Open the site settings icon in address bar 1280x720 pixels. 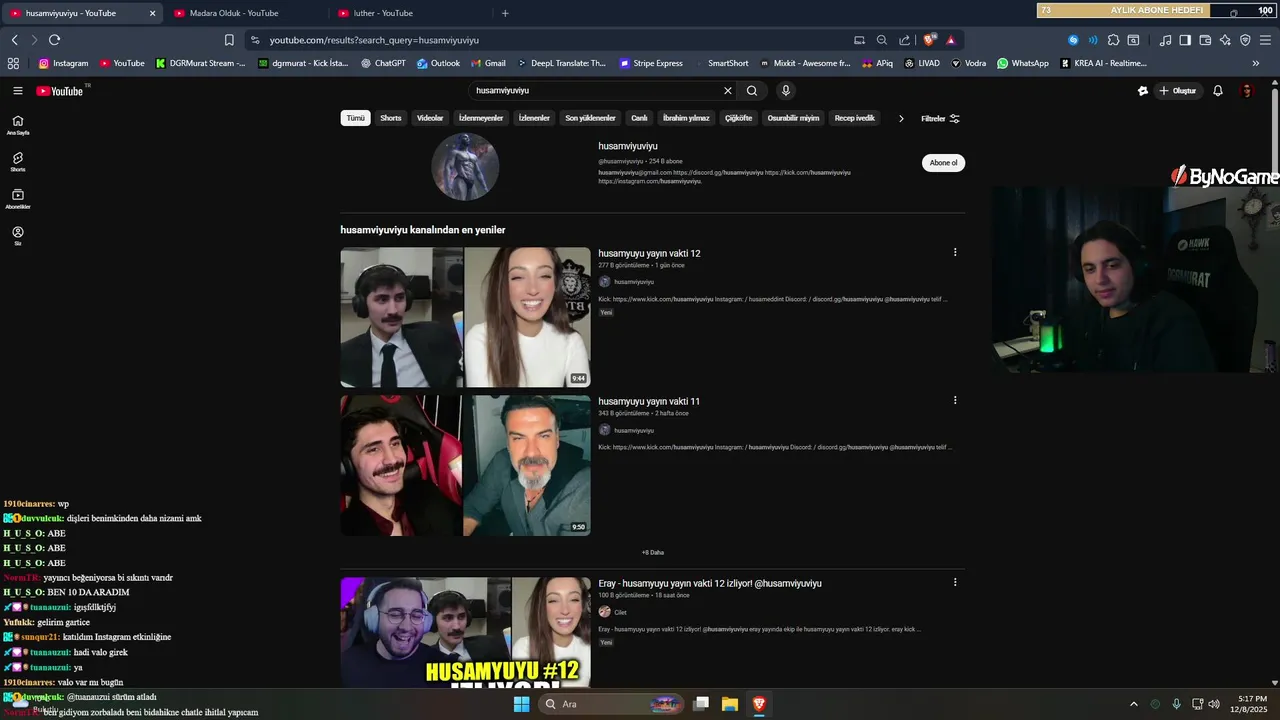255,40
